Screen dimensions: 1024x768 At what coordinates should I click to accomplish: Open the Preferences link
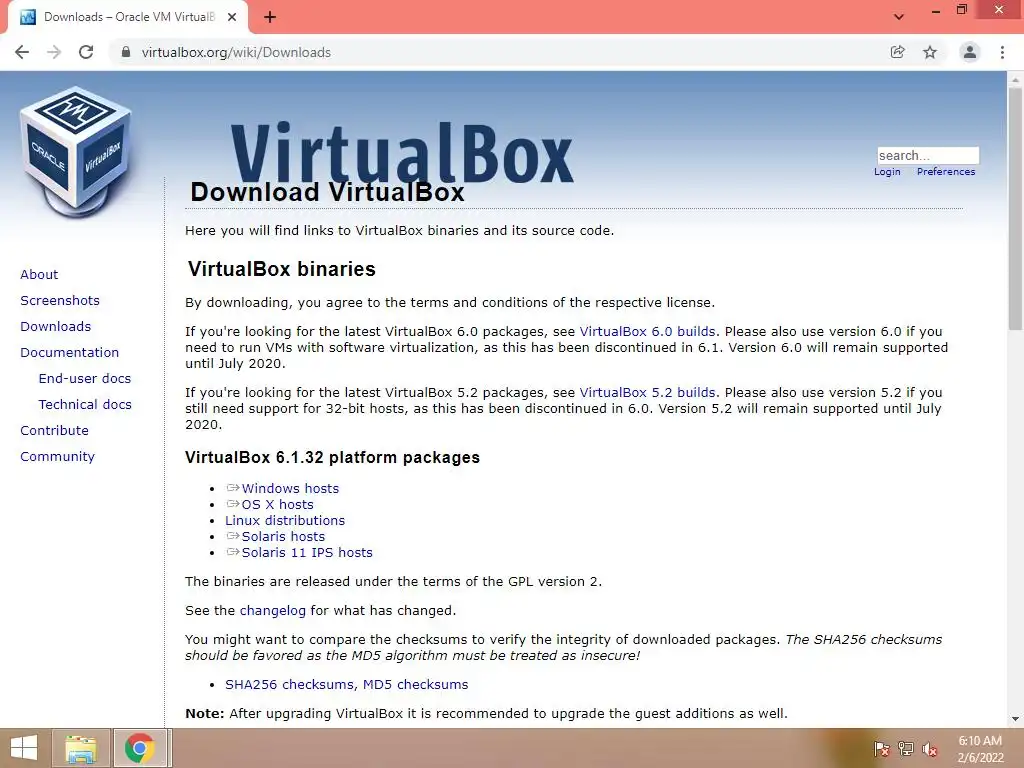[x=946, y=172]
